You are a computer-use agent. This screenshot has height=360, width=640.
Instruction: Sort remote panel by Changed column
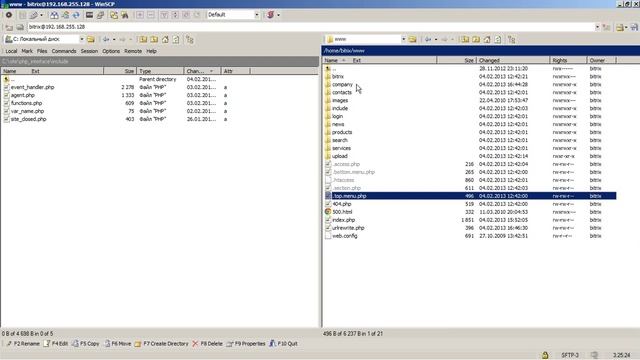513,60
